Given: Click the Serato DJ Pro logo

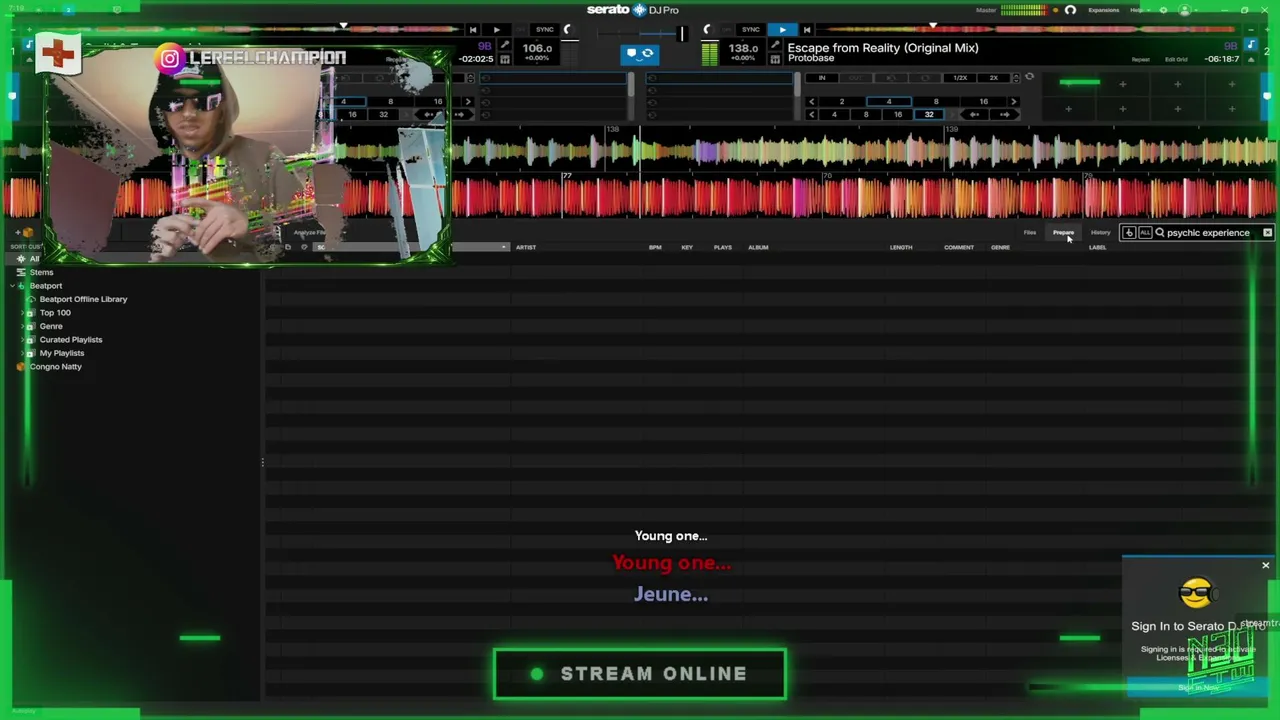Looking at the screenshot, I should [x=633, y=10].
